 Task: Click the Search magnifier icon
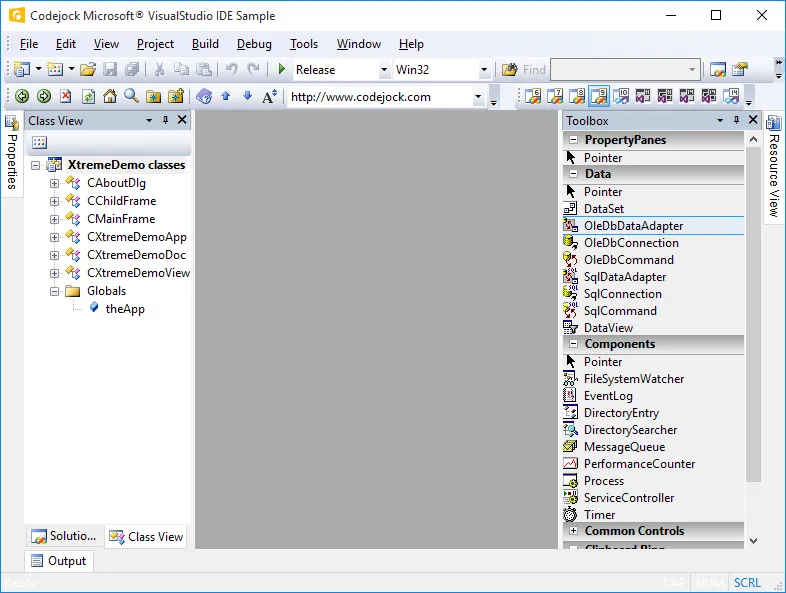(x=131, y=96)
